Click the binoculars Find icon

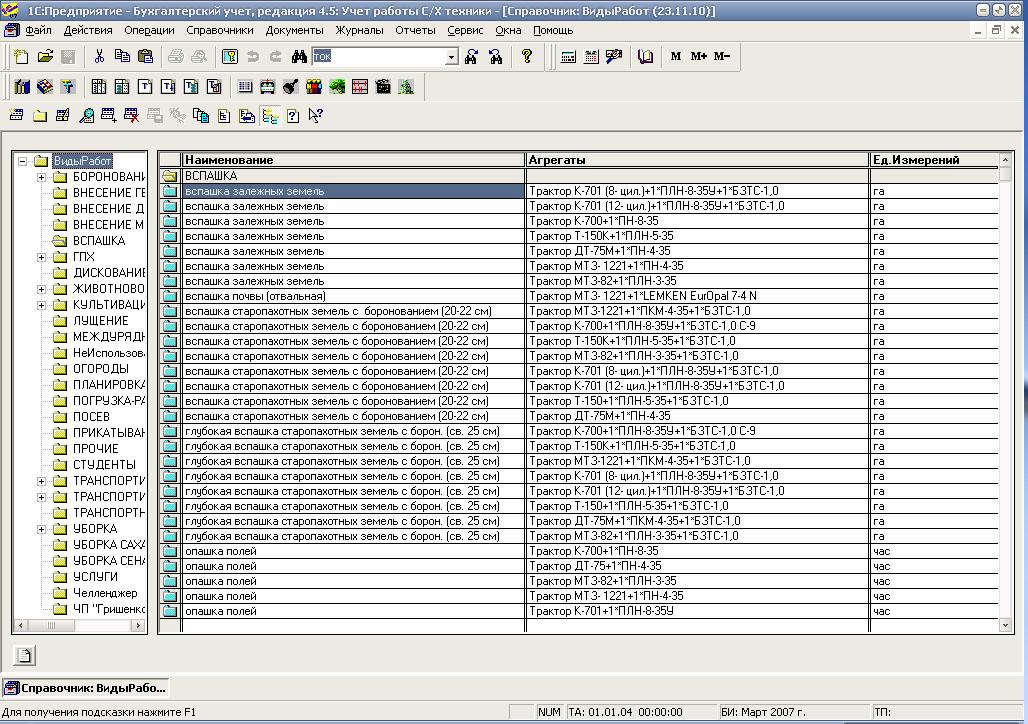(x=300, y=56)
